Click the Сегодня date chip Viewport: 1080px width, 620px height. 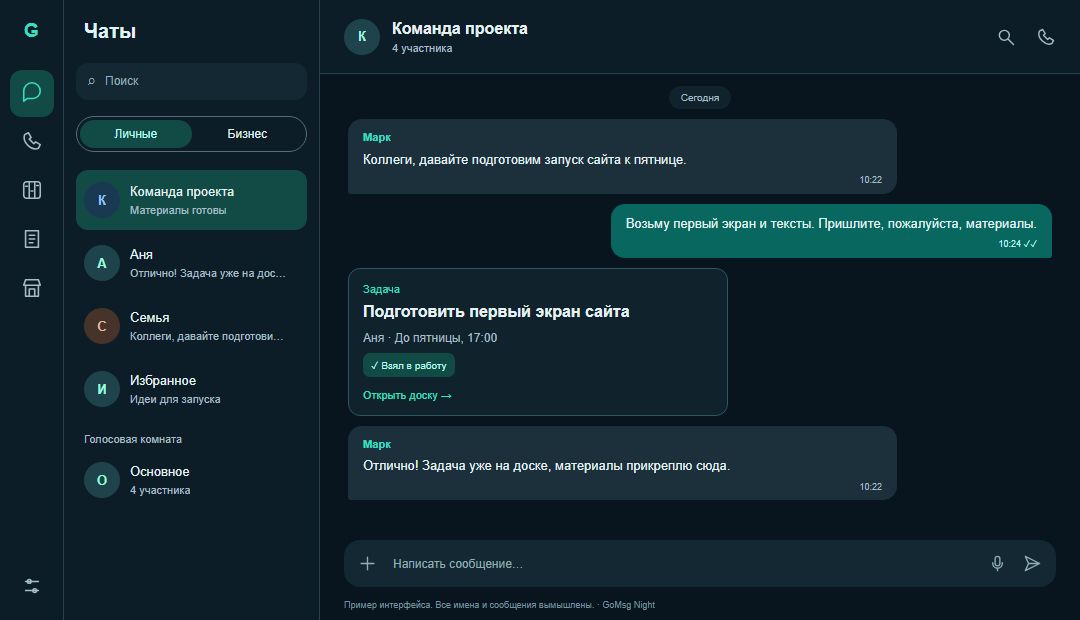pyautogui.click(x=700, y=98)
